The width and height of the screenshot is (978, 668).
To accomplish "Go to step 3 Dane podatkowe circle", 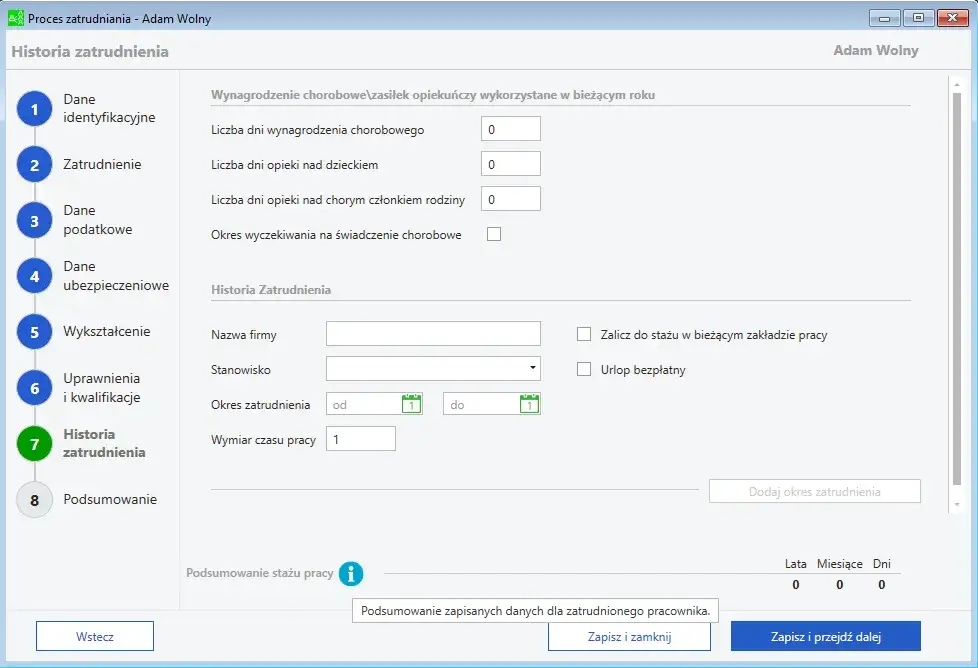I will point(34,221).
